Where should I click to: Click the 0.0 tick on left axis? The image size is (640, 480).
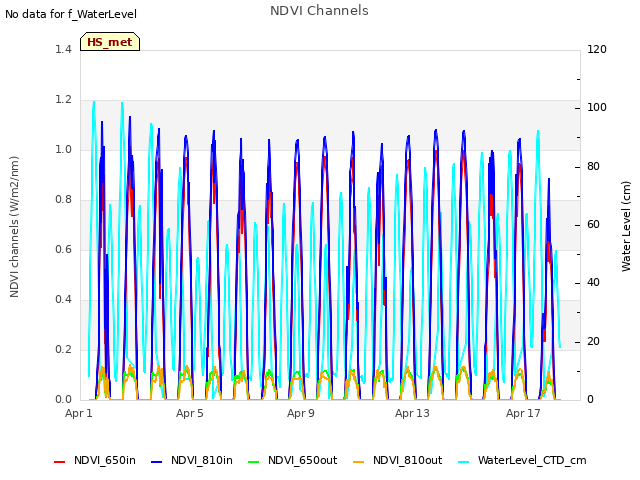(x=63, y=400)
